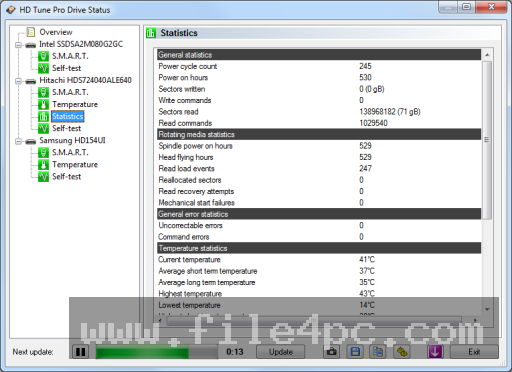Select the Hitachi HDS724040ALE640 drive
The width and height of the screenshot is (512, 372).
pyautogui.click(x=85, y=80)
